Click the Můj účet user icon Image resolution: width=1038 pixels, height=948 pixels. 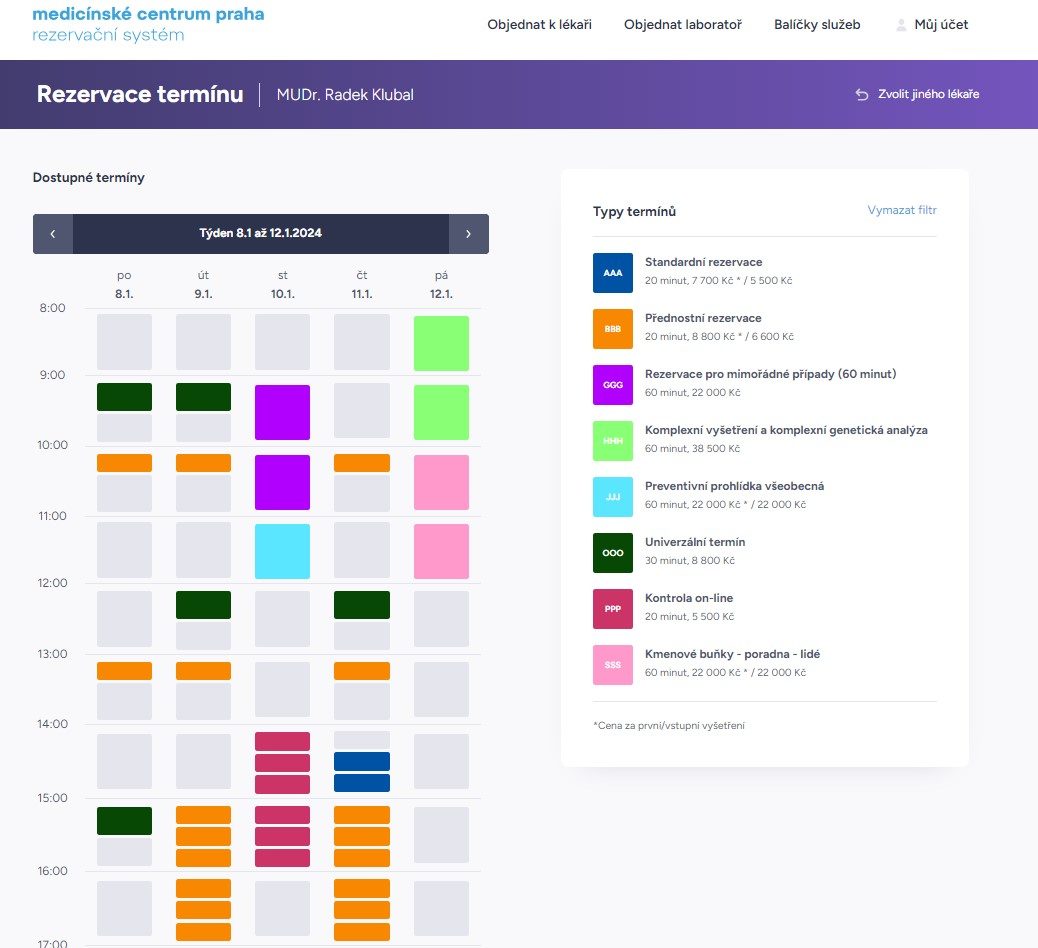point(901,24)
